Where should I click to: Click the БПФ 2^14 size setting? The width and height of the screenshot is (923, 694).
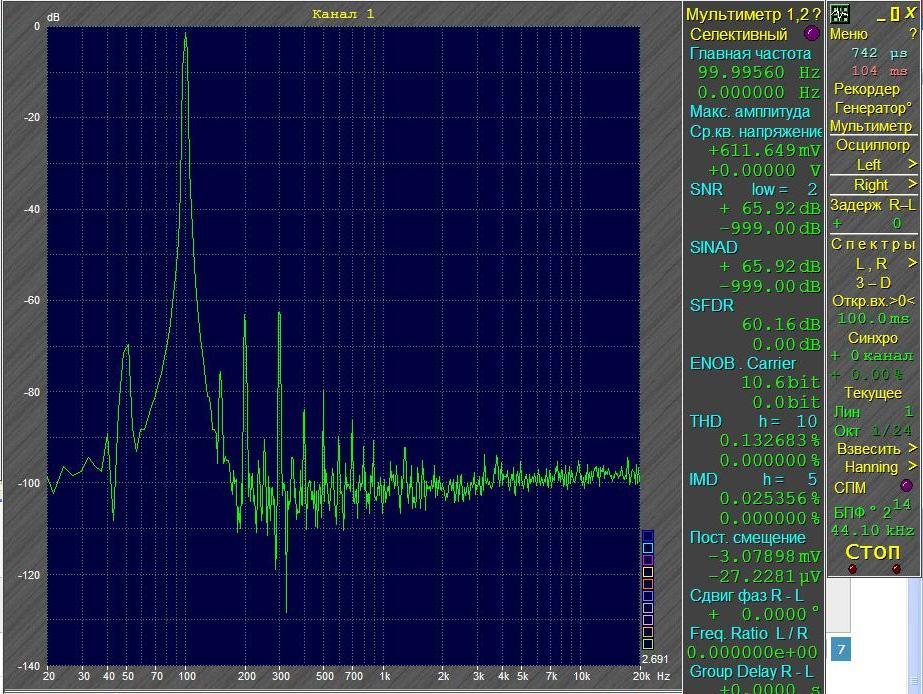872,510
